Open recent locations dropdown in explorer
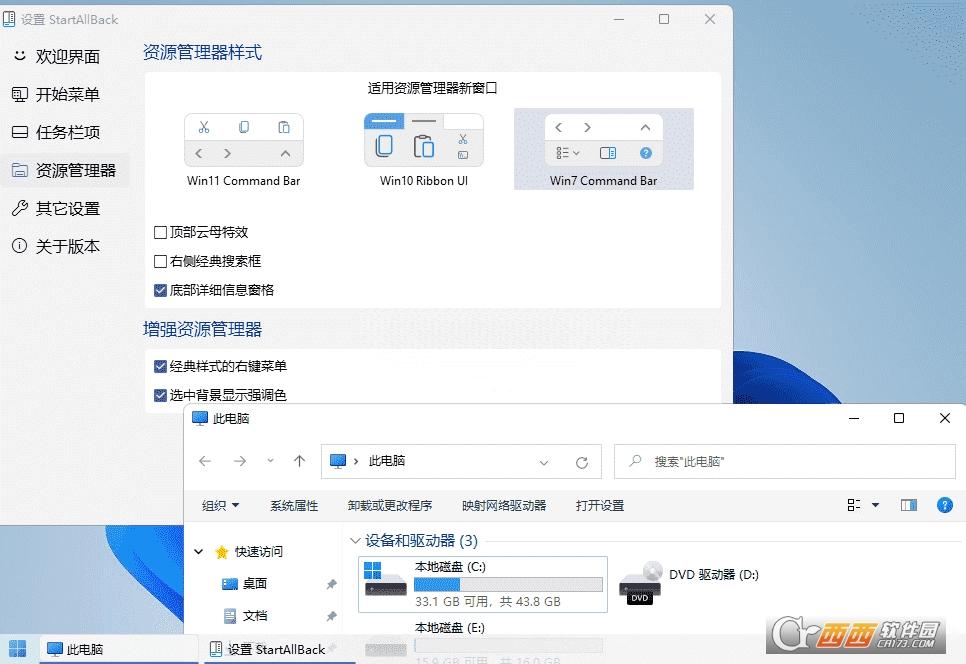Screen dimensions: 966x664 coord(270,461)
